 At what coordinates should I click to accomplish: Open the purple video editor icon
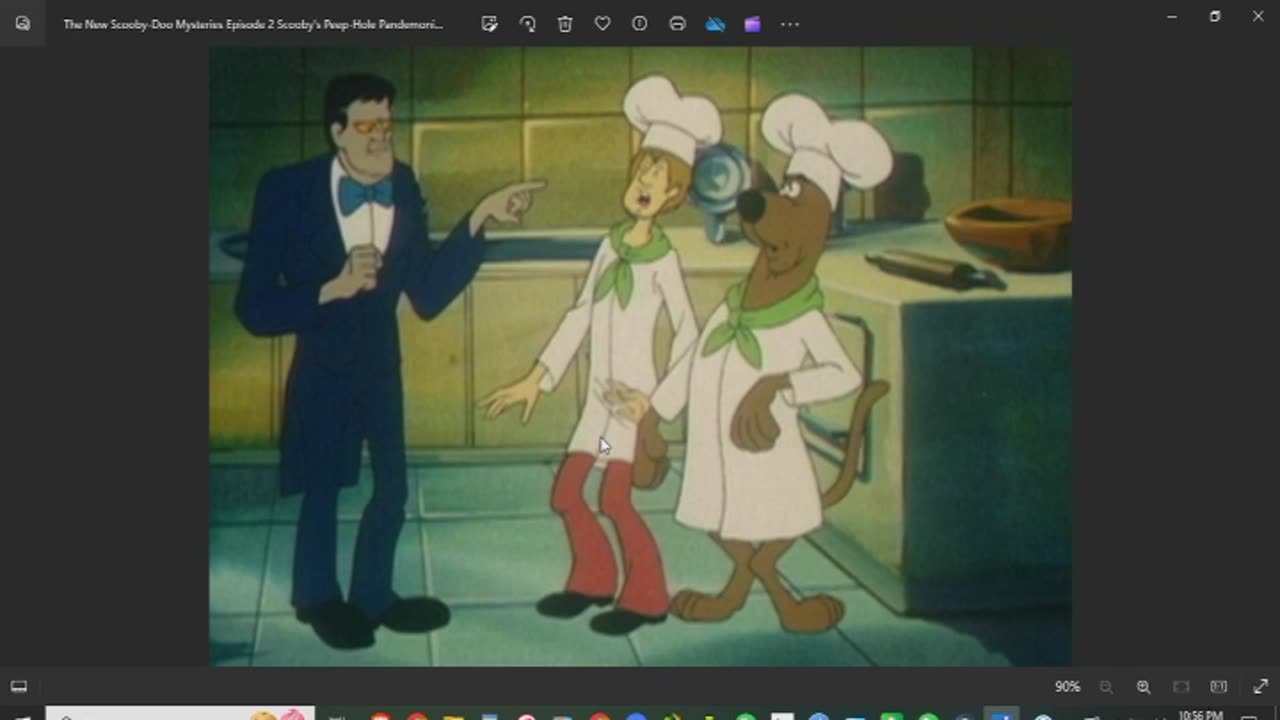(752, 24)
